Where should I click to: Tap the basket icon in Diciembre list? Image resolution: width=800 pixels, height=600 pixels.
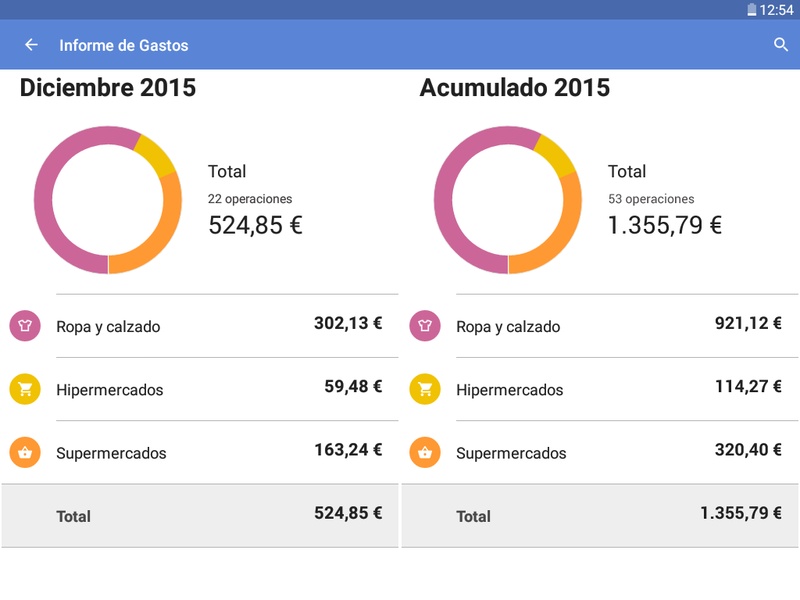(x=25, y=452)
